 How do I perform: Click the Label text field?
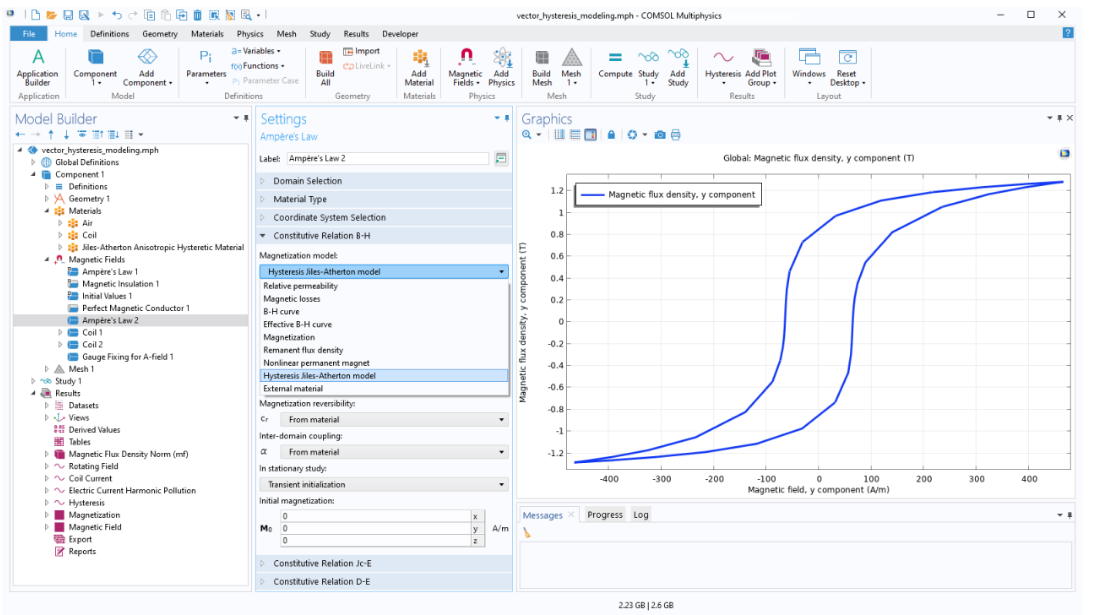coord(388,158)
